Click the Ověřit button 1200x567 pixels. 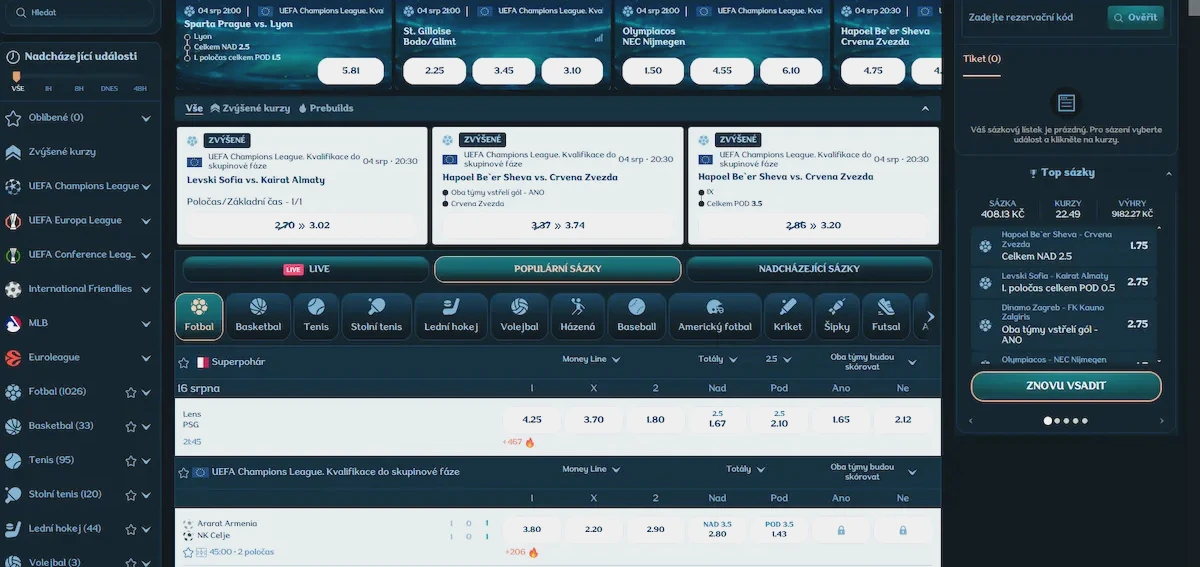click(1135, 17)
